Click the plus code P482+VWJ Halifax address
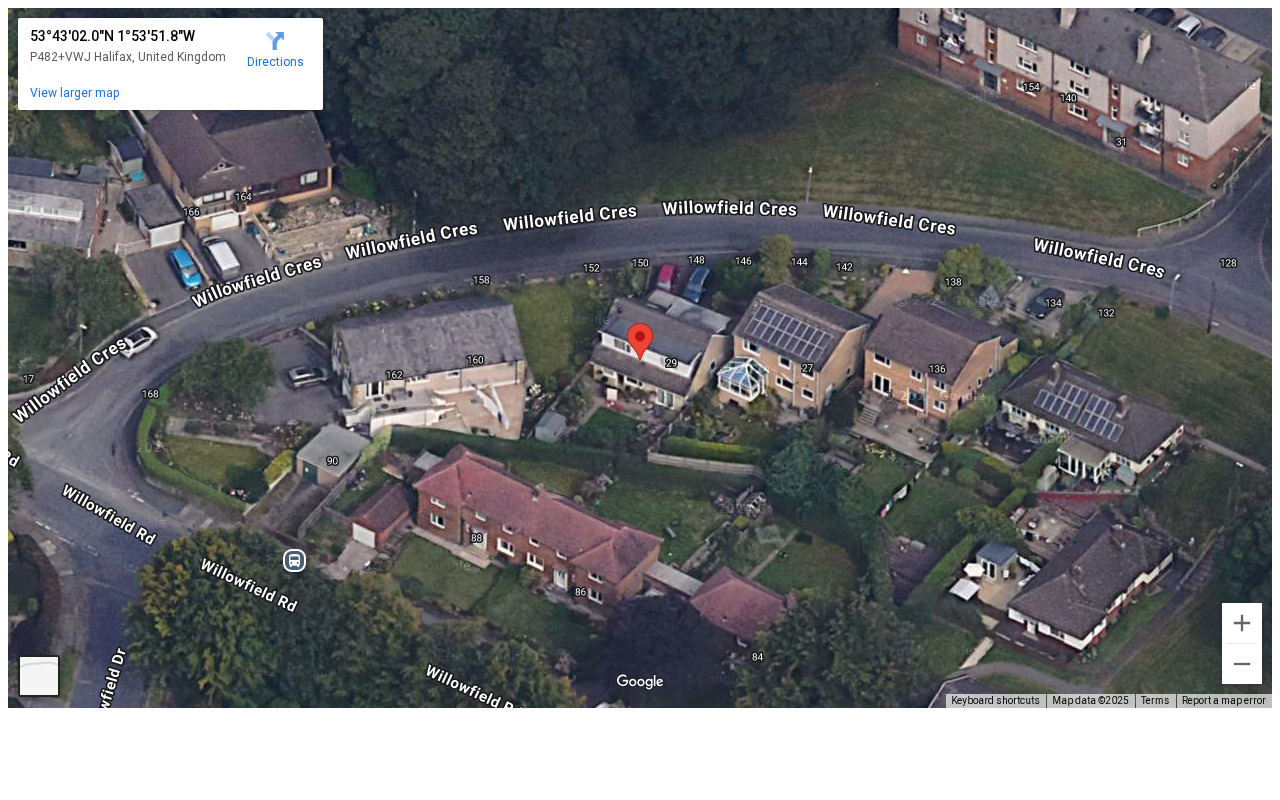The width and height of the screenshot is (1280, 800). click(x=128, y=57)
